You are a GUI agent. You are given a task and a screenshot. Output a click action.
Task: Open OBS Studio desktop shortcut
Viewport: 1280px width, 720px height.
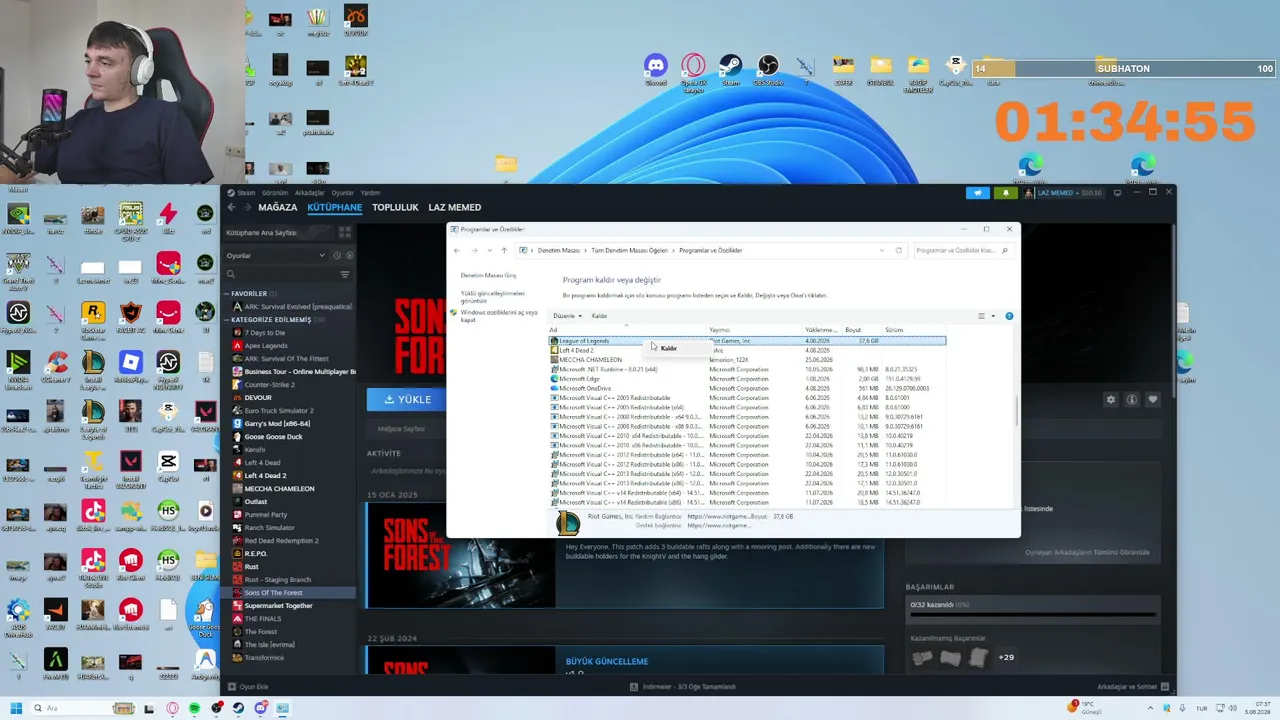click(x=768, y=68)
